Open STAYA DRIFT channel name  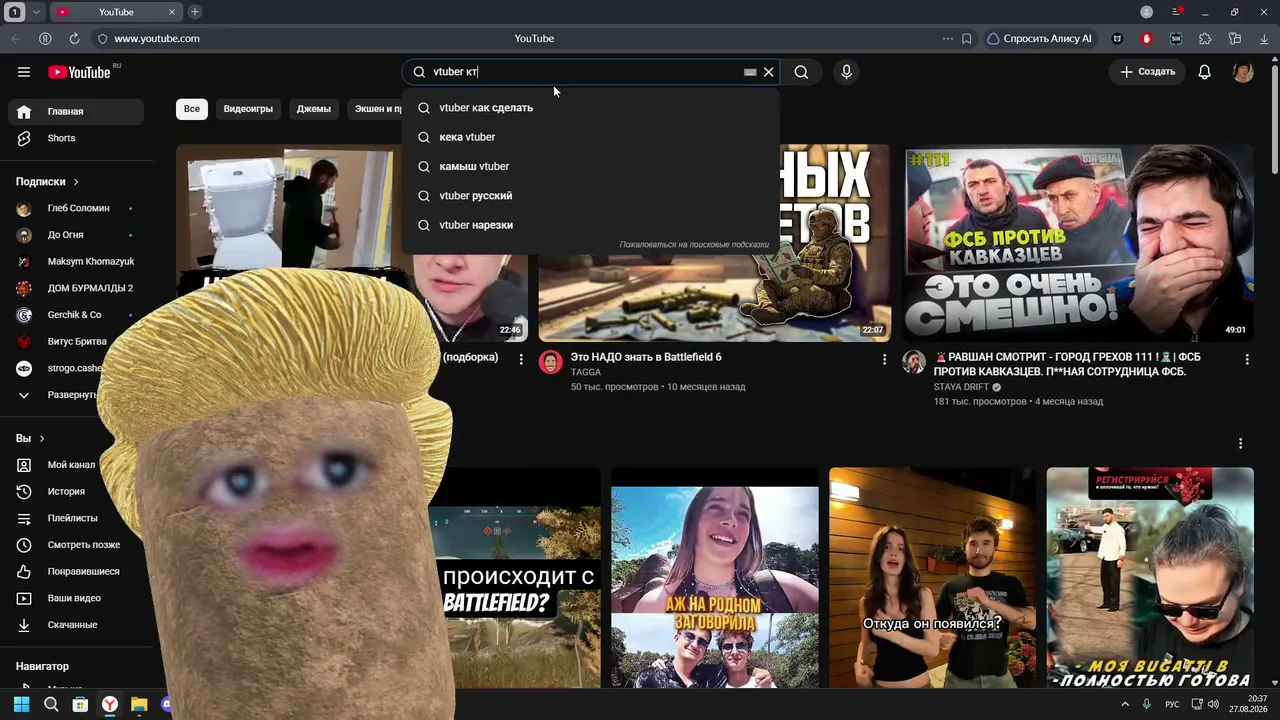tap(961, 387)
